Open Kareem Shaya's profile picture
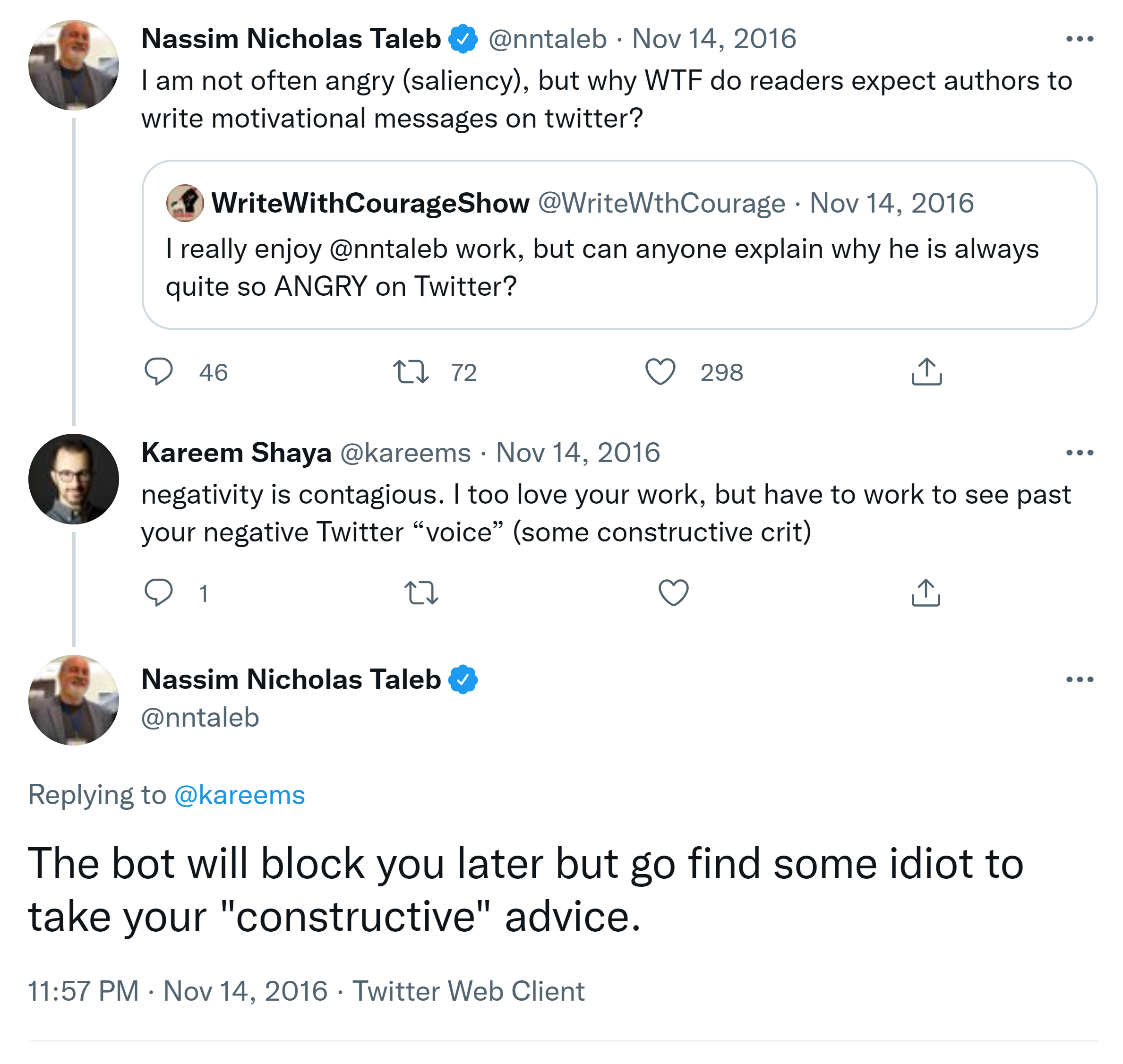Viewport: 1123px width, 1064px height. 74,479
